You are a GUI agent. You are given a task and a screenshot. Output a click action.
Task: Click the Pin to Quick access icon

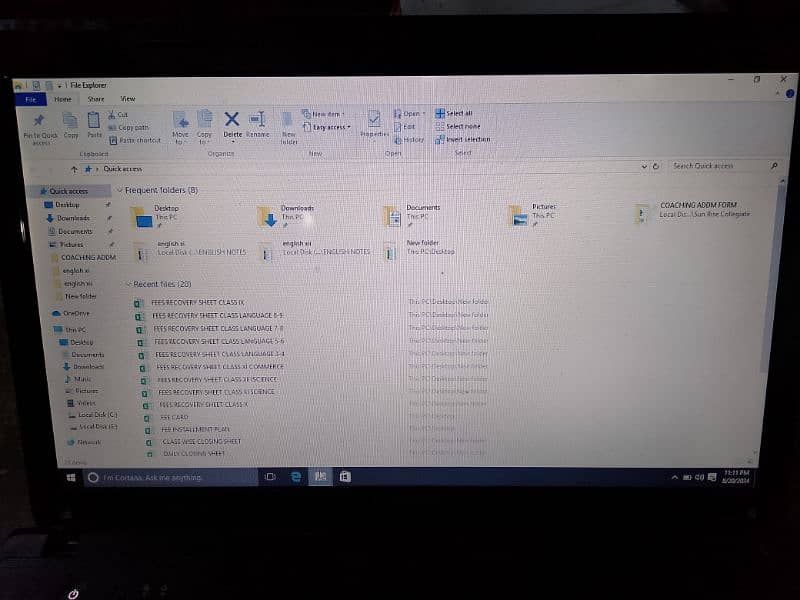(x=39, y=124)
